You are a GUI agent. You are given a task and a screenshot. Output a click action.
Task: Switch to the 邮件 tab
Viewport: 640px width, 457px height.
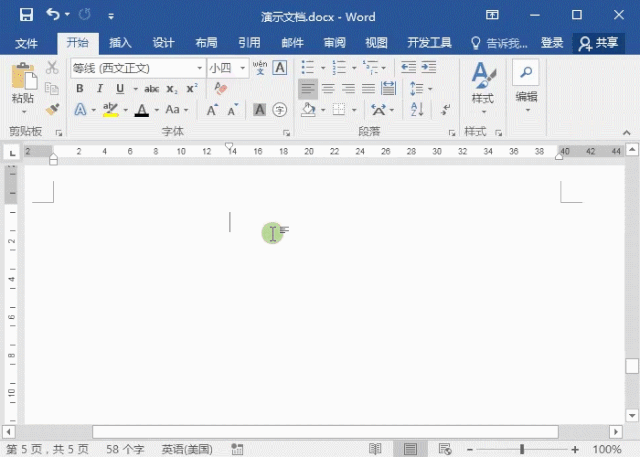292,43
